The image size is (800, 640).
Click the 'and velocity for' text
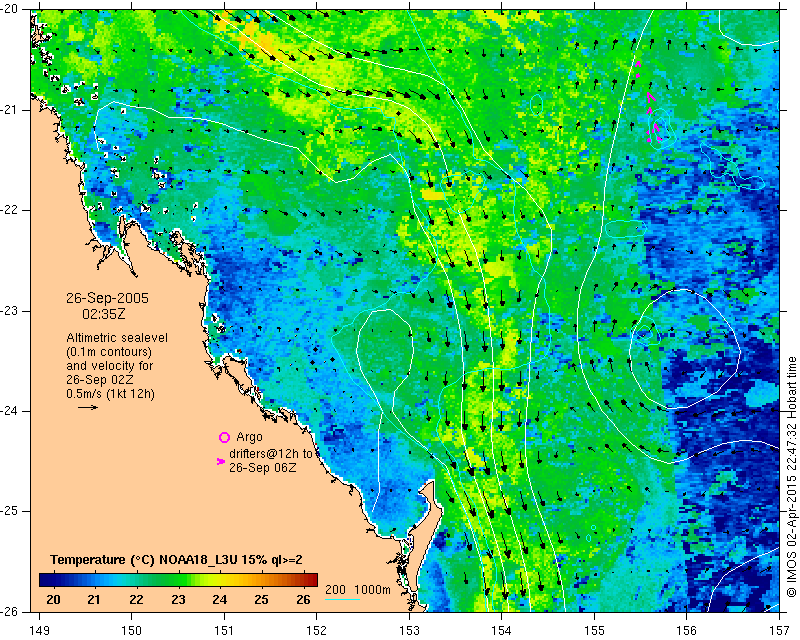click(x=110, y=366)
